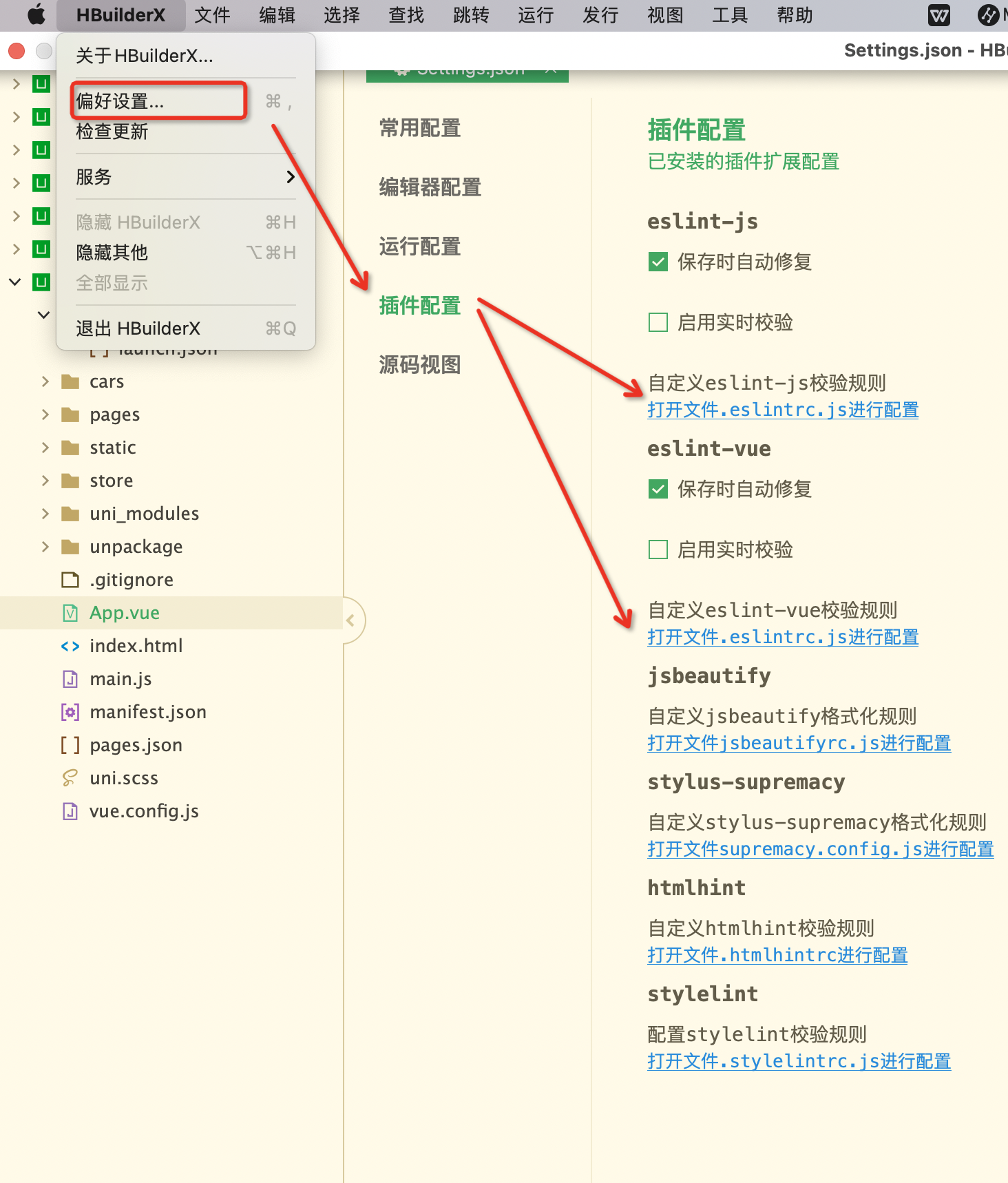Click the pages.json brackets icon
Screen dimensions: 1008x1183
point(70,745)
